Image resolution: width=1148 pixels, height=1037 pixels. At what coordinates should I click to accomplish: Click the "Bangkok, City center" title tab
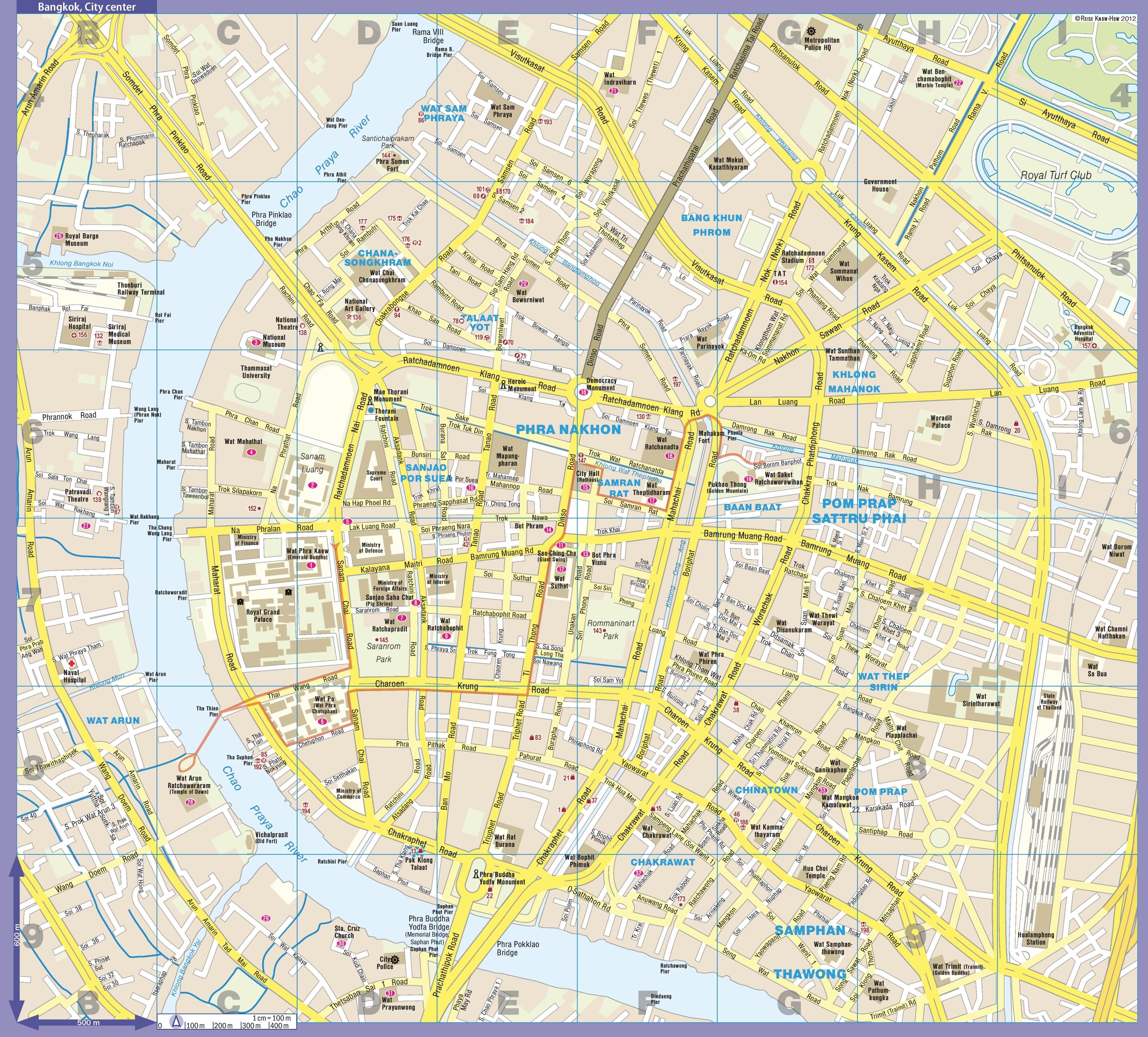click(x=87, y=7)
